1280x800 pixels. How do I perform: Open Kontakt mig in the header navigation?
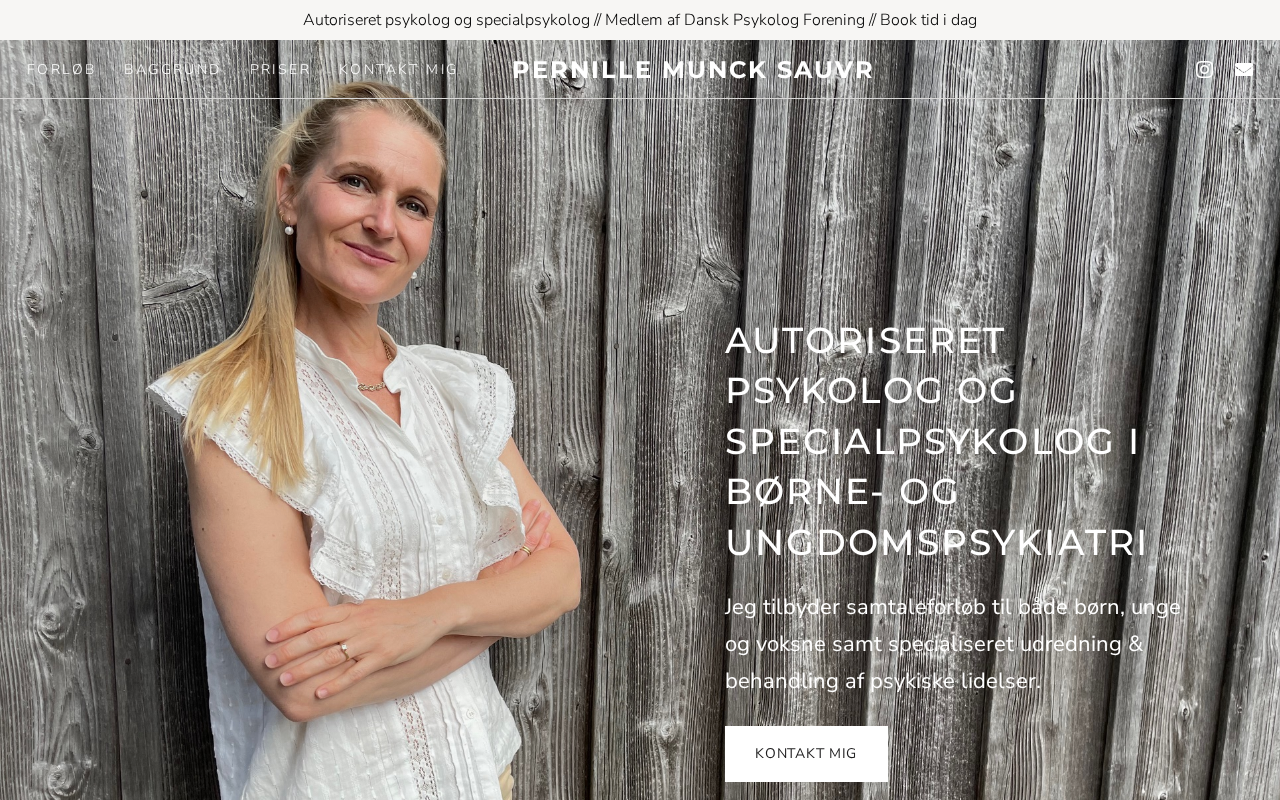[398, 69]
